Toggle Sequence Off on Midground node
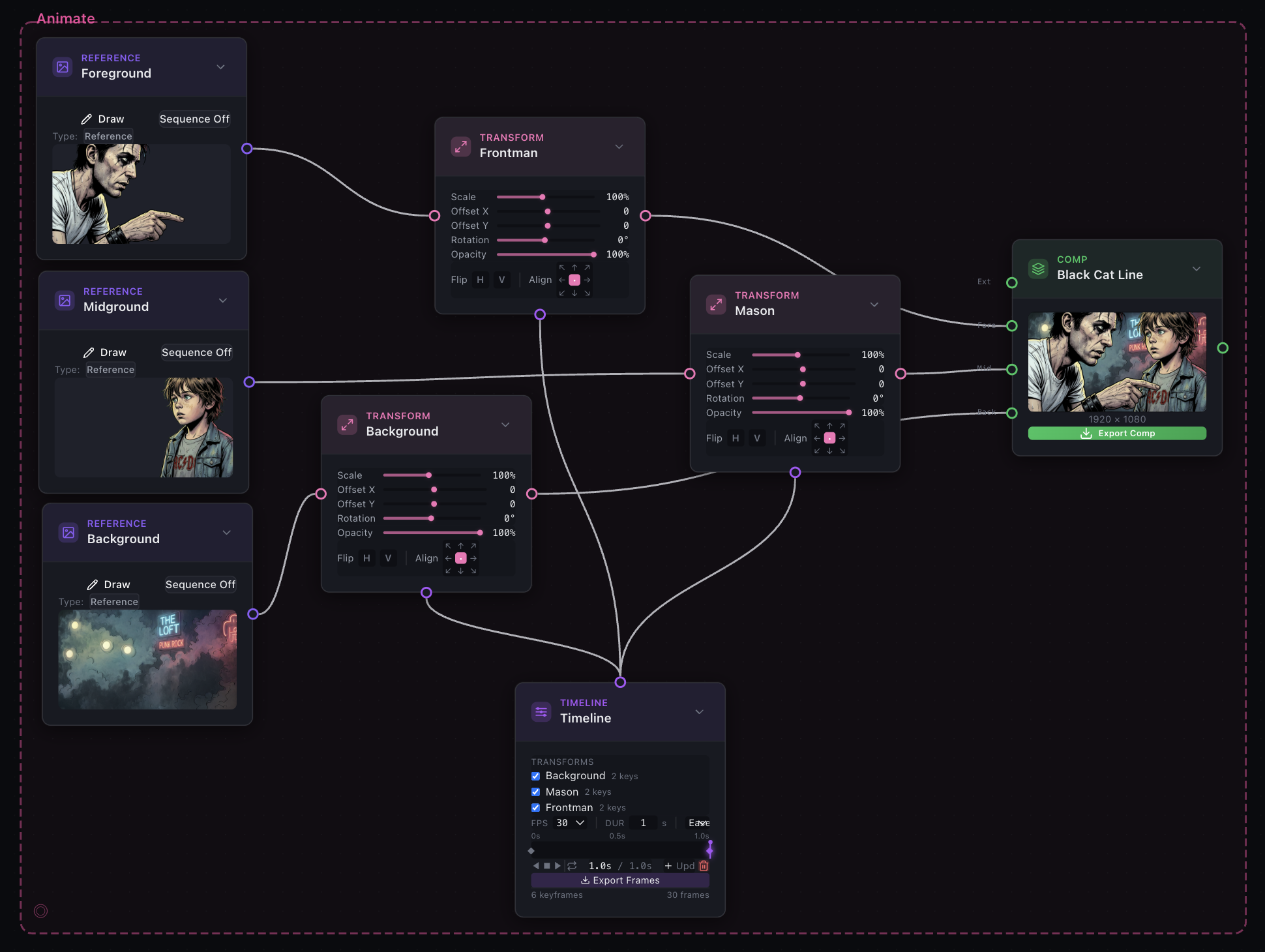Viewport: 1265px width, 952px height. 196,352
